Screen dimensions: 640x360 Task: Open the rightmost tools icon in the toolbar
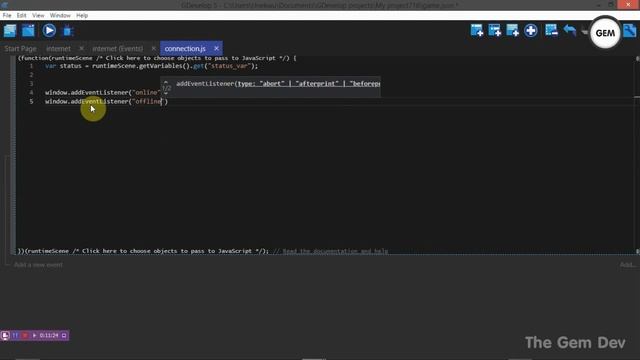click(630, 31)
